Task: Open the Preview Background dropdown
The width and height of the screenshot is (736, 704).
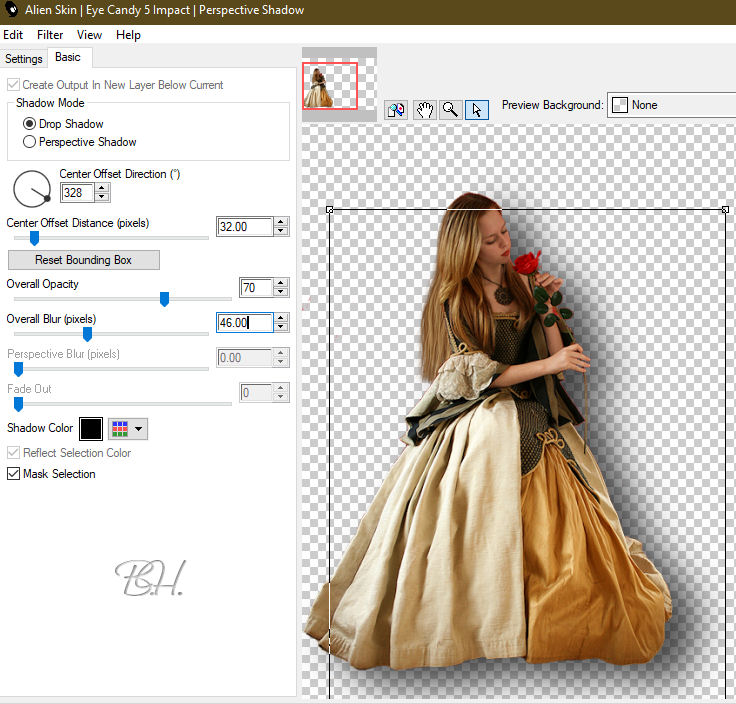Action: pos(671,105)
